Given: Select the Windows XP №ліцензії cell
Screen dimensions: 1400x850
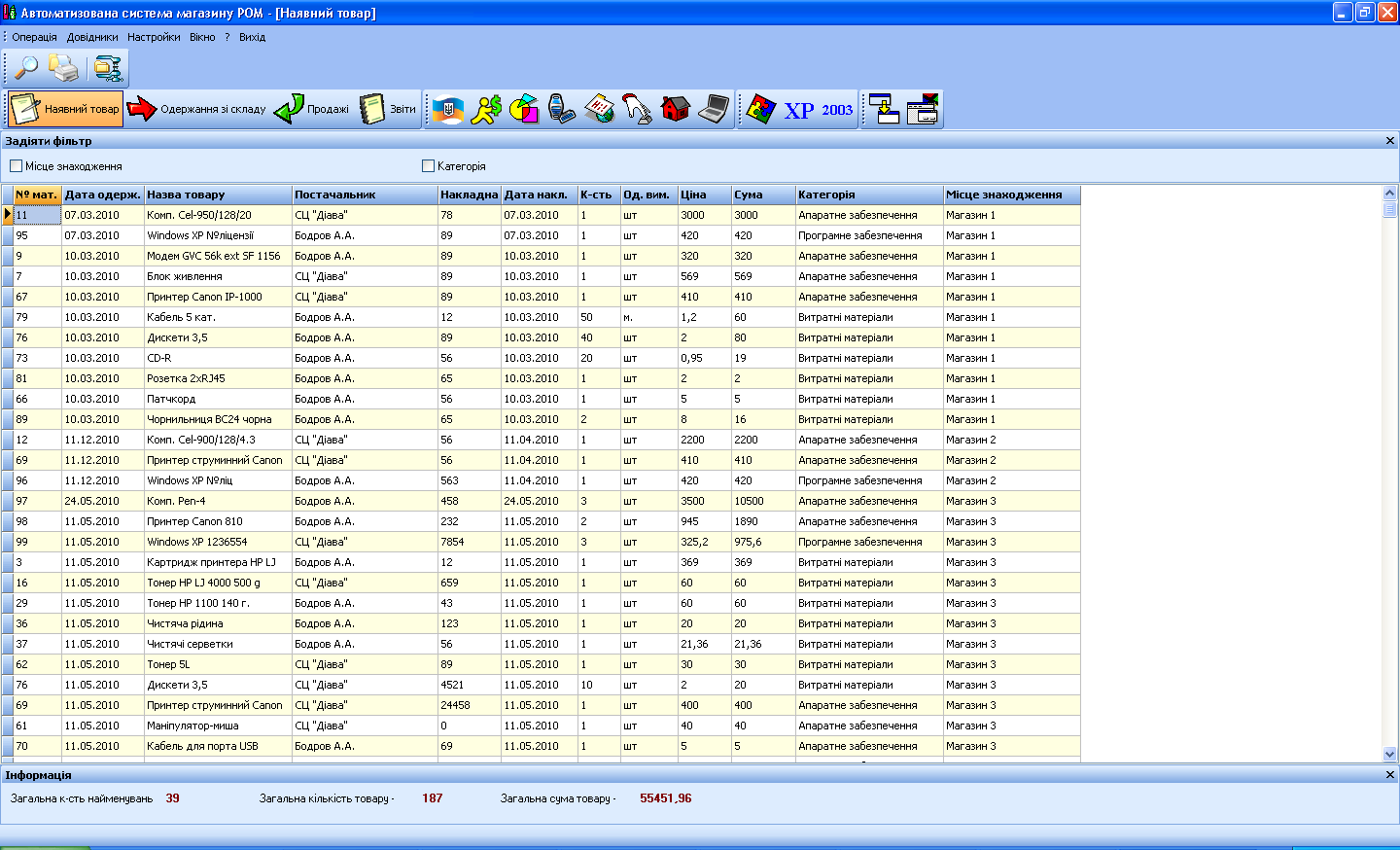Looking at the screenshot, I should coord(218,235).
